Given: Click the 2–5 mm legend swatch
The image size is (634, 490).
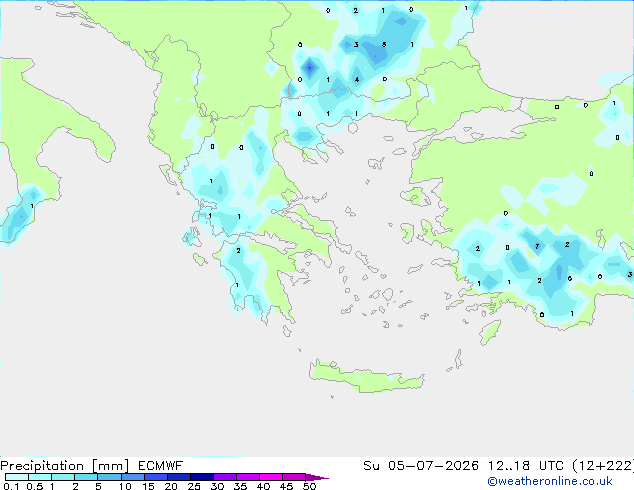Looking at the screenshot, I should point(86,477).
